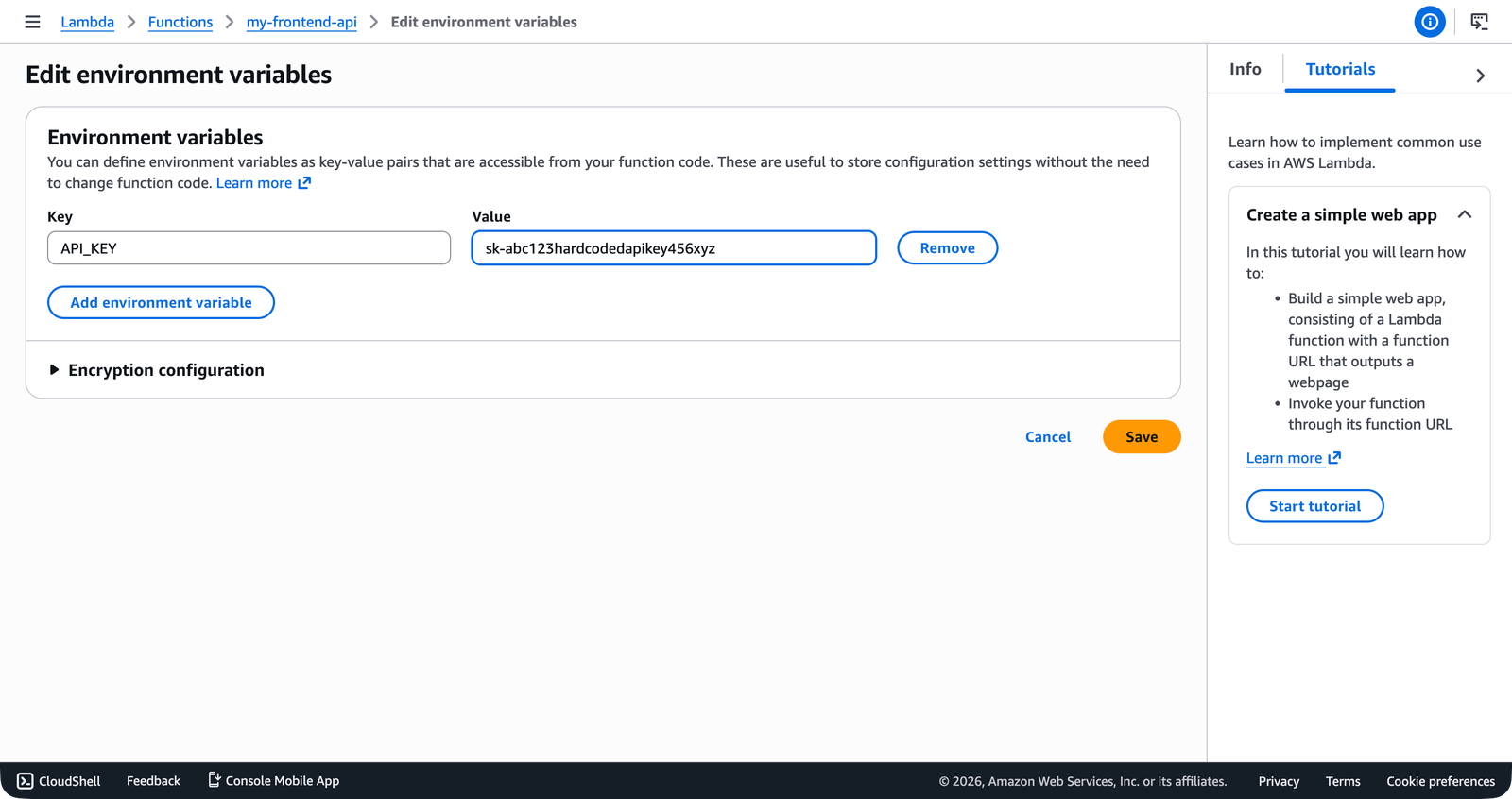The width and height of the screenshot is (1512, 799).
Task: Open the screen help icon in top bar
Action: (1480, 22)
